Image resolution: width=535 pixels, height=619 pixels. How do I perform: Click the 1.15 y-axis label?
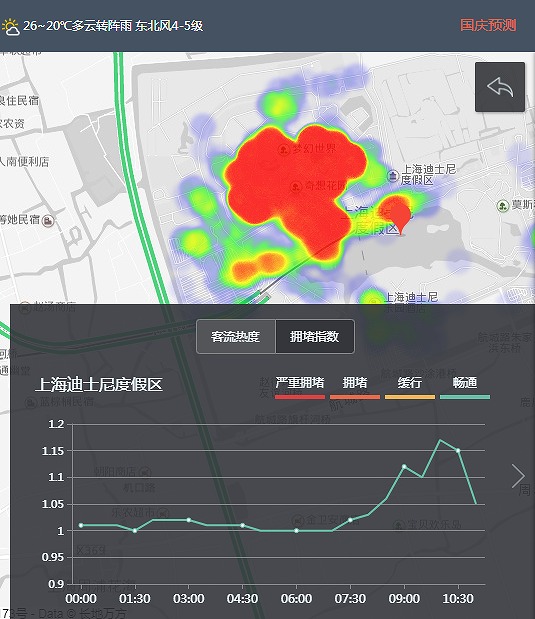[x=53, y=451]
